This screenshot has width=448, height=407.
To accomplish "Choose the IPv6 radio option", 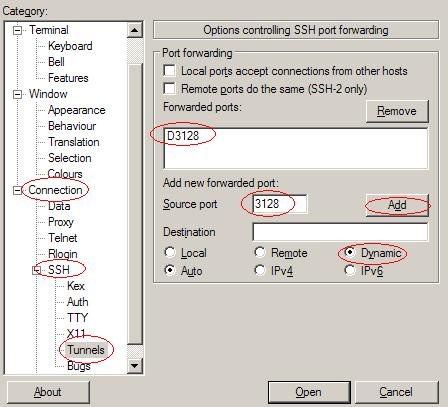I will [x=350, y=270].
